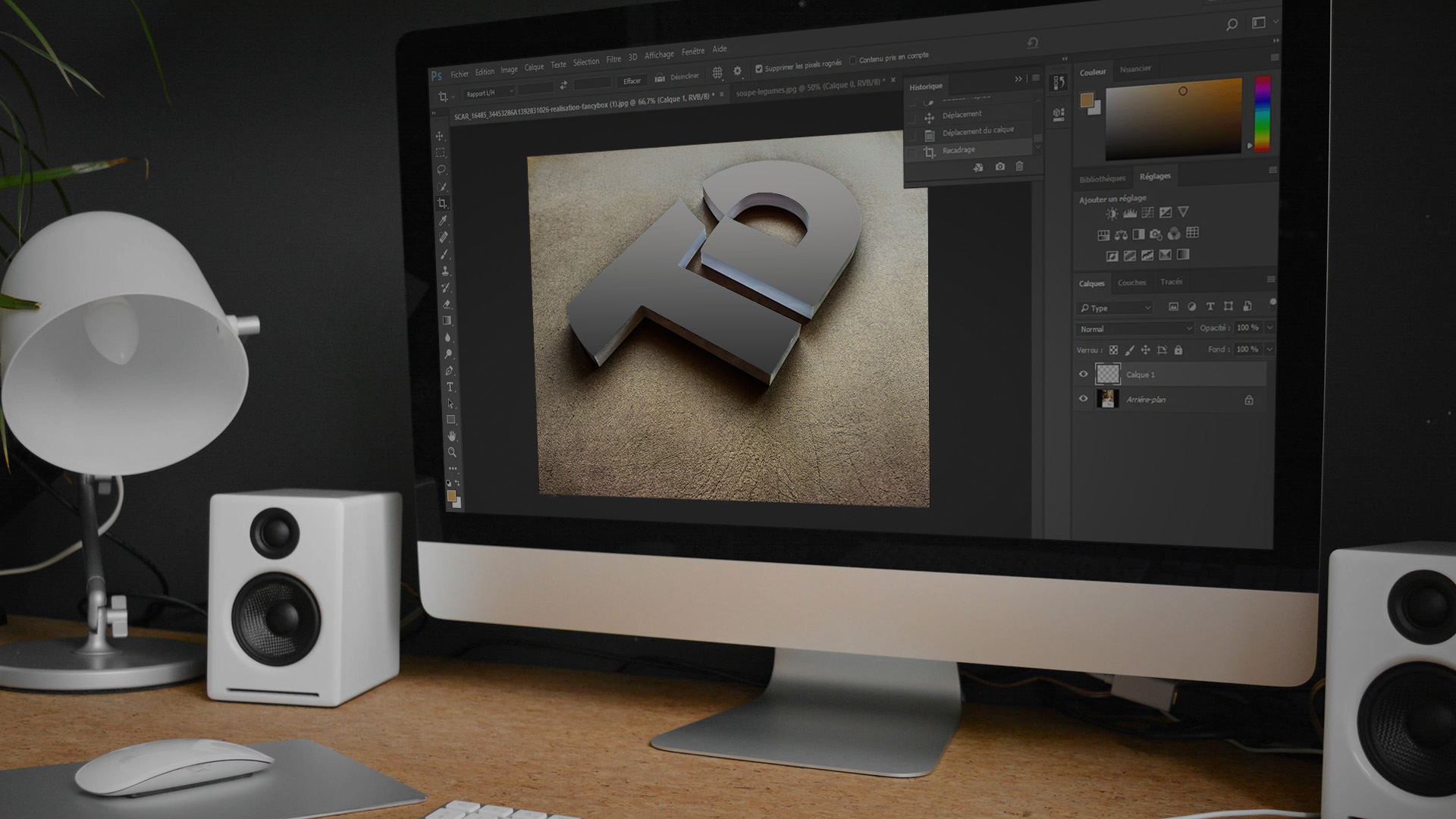Open the Fond slider dropdown arrow
This screenshot has width=1456, height=819.
click(1270, 349)
